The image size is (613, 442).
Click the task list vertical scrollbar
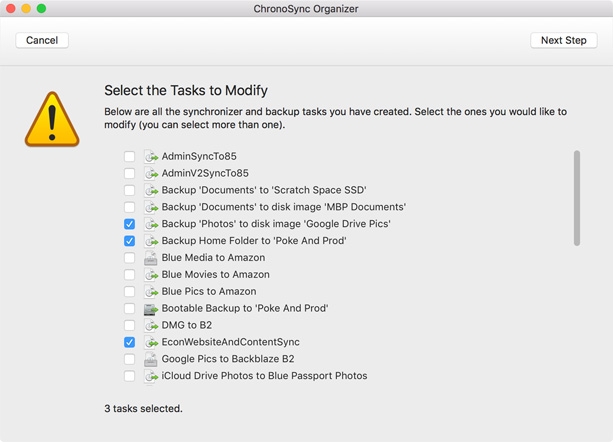point(577,198)
